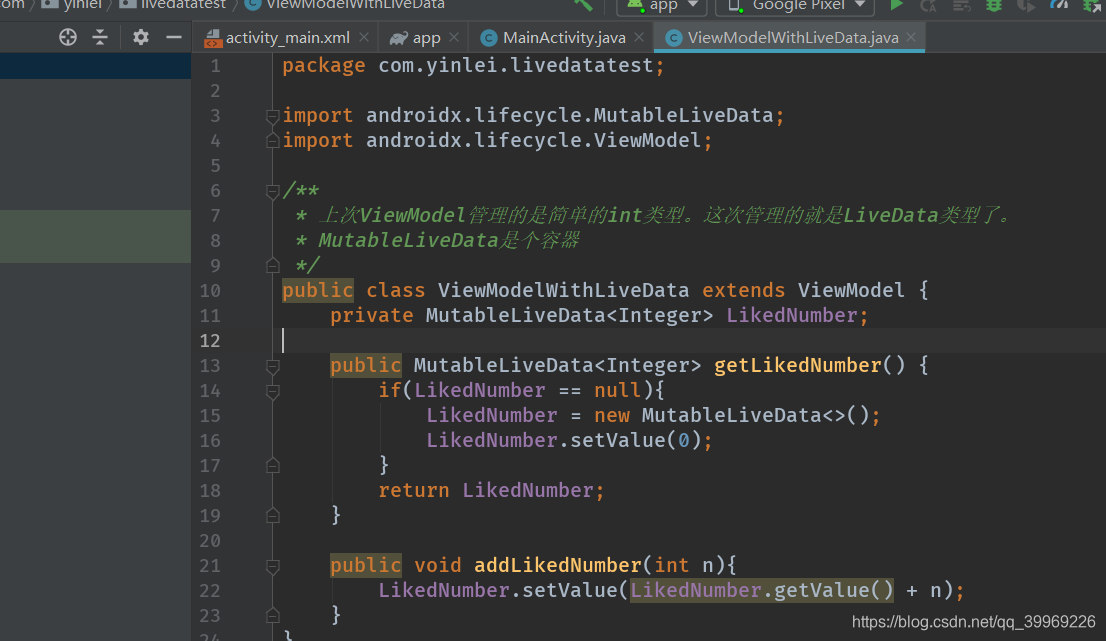Click Apply Changes in the toolbar
Screen dimensions: 1106x641
(x=926, y=7)
